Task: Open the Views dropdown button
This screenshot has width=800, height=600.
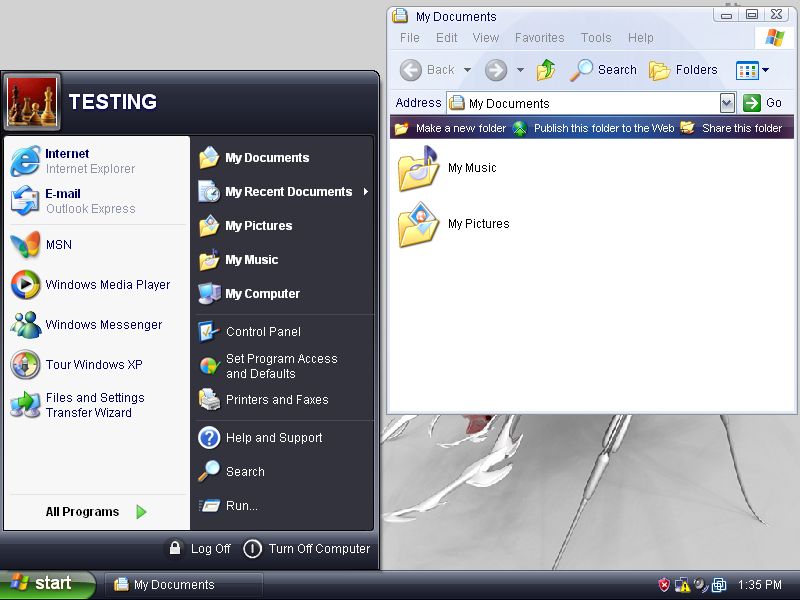Action: click(x=753, y=70)
